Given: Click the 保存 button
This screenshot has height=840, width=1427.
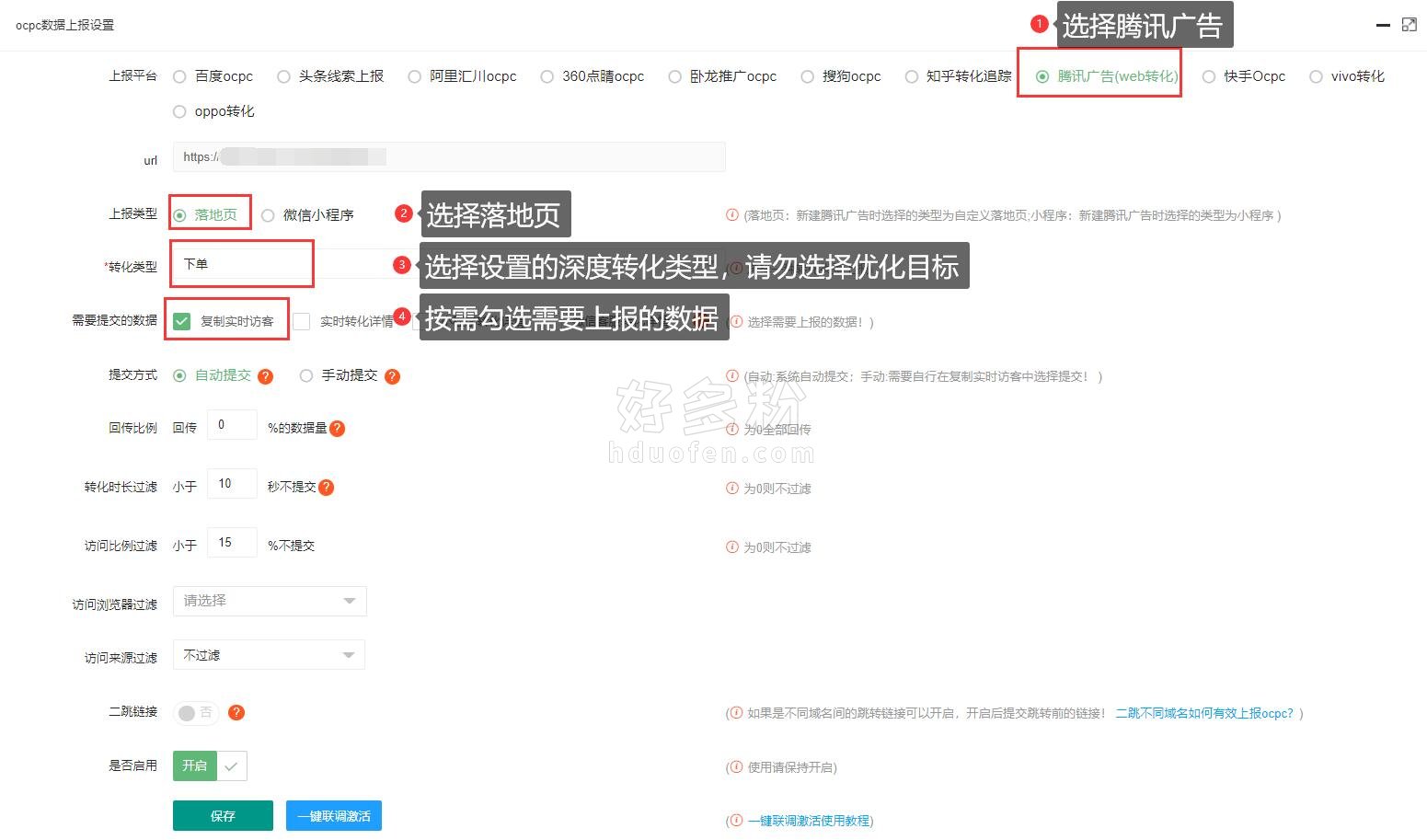Looking at the screenshot, I should [x=223, y=816].
